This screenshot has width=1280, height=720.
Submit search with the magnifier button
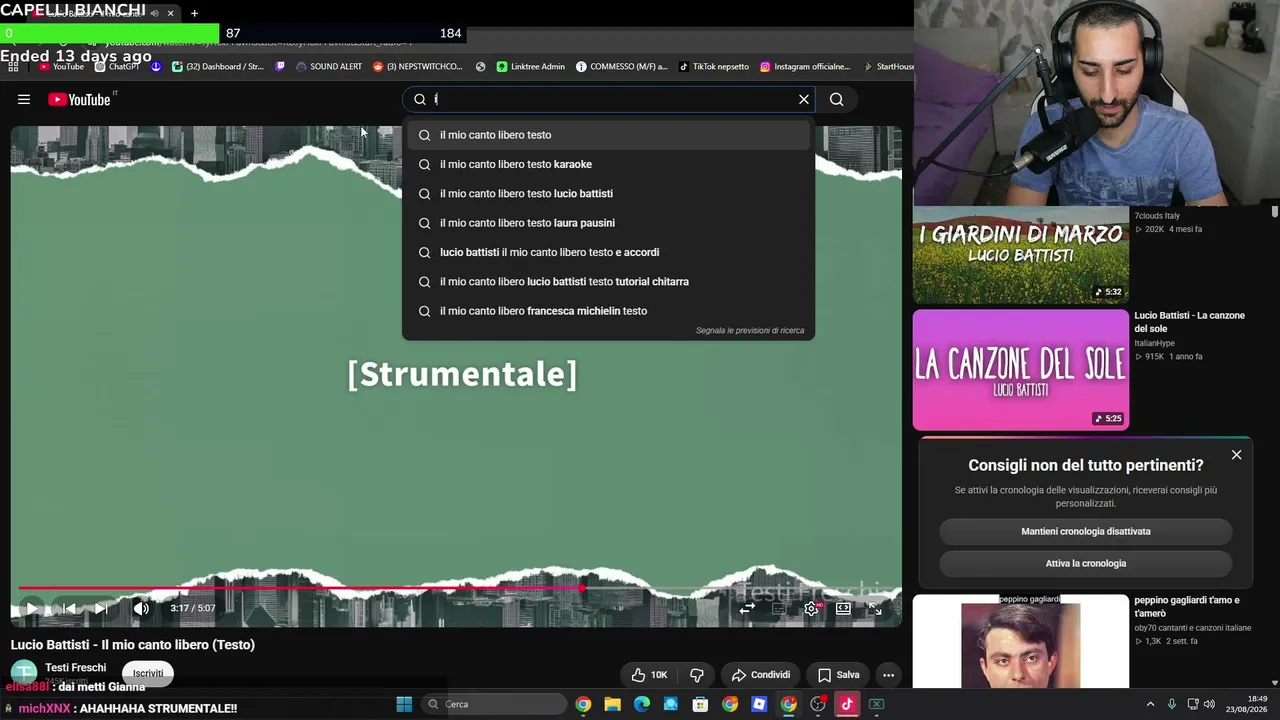point(837,99)
